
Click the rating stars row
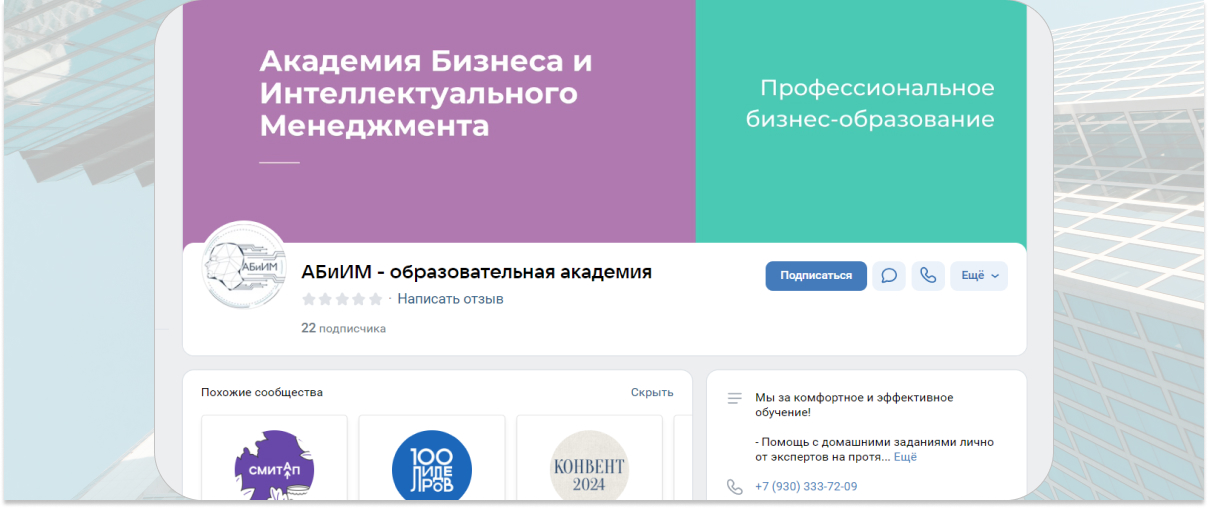(x=342, y=299)
